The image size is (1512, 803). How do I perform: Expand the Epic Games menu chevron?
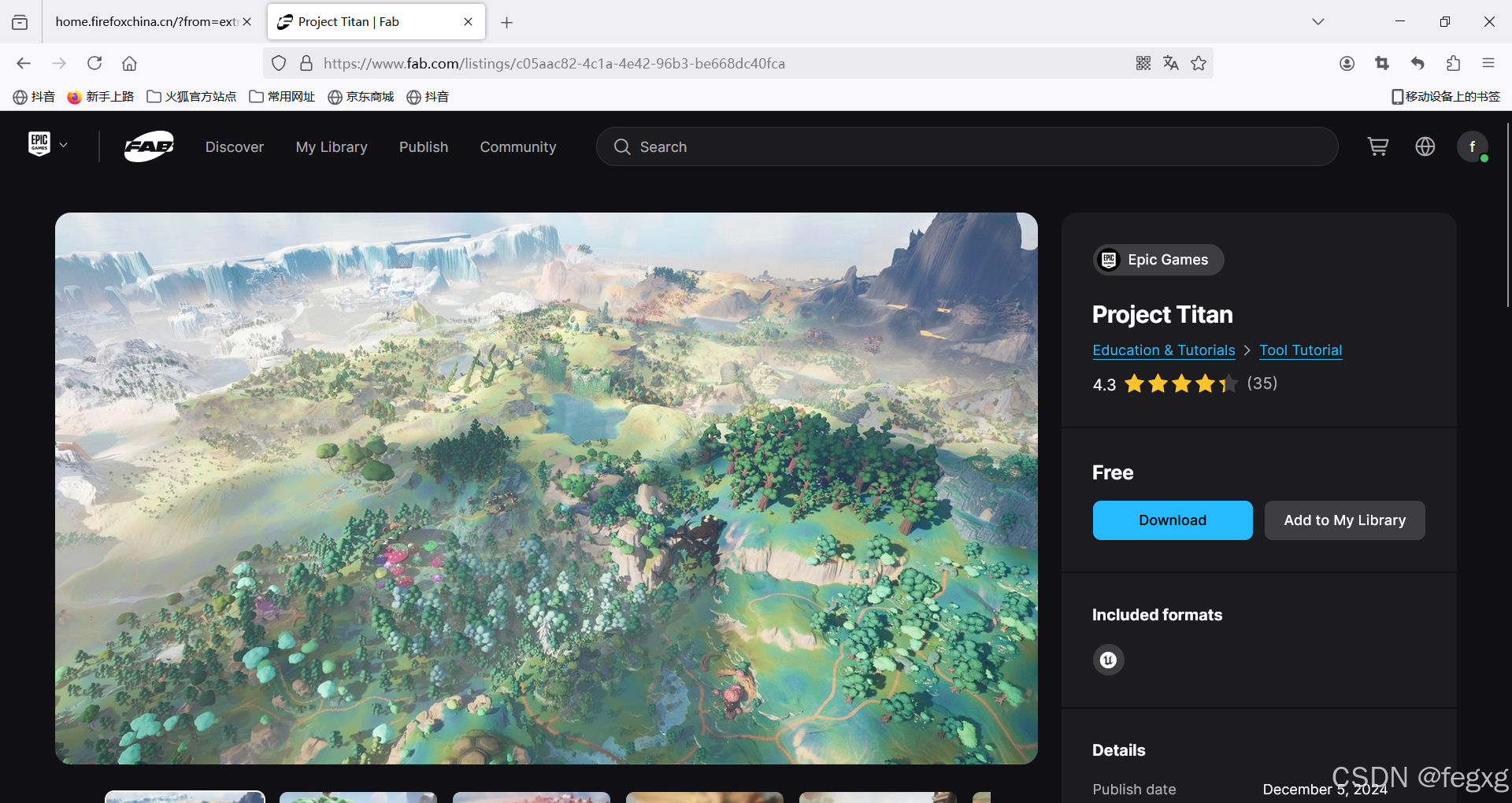click(x=64, y=146)
